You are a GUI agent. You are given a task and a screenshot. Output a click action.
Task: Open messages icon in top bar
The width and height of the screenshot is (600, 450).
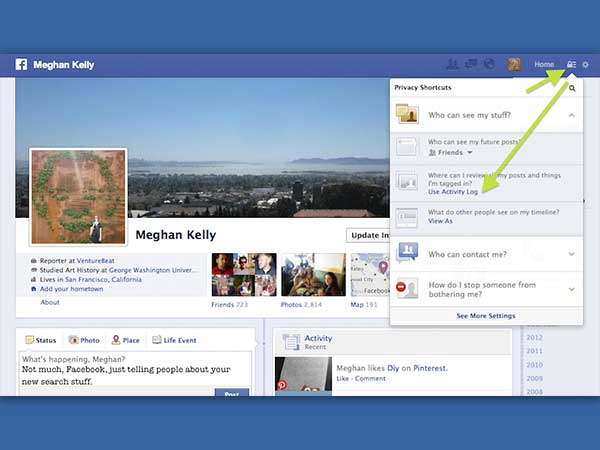click(x=470, y=64)
